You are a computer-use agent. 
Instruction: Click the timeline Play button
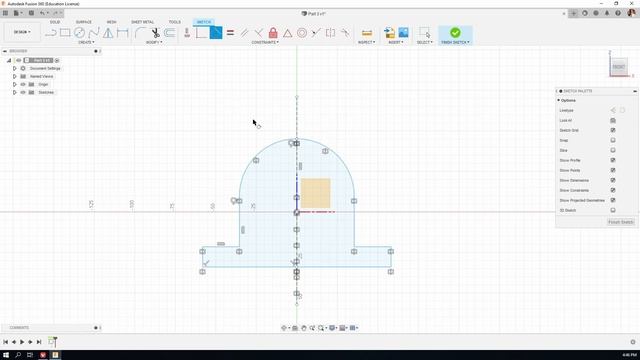pos(22,342)
